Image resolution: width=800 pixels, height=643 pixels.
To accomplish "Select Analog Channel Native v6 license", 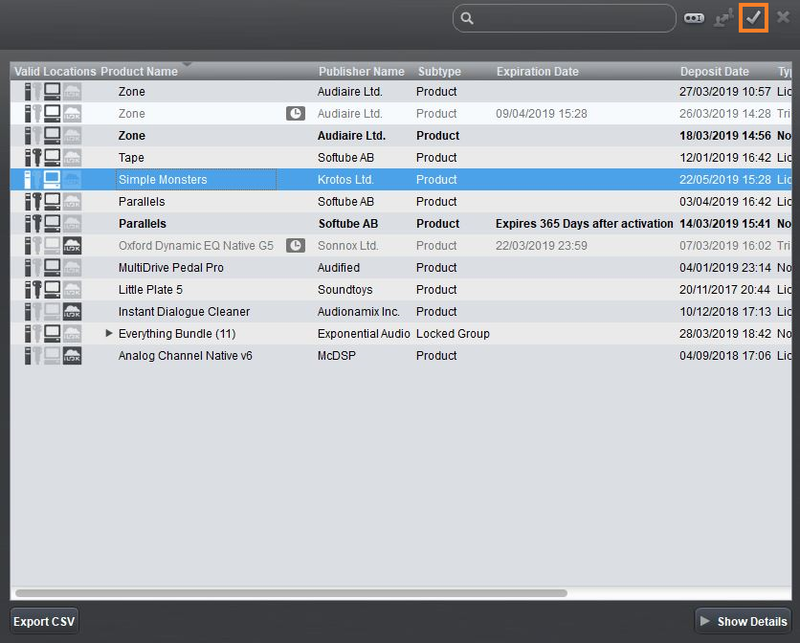I will click(401, 355).
